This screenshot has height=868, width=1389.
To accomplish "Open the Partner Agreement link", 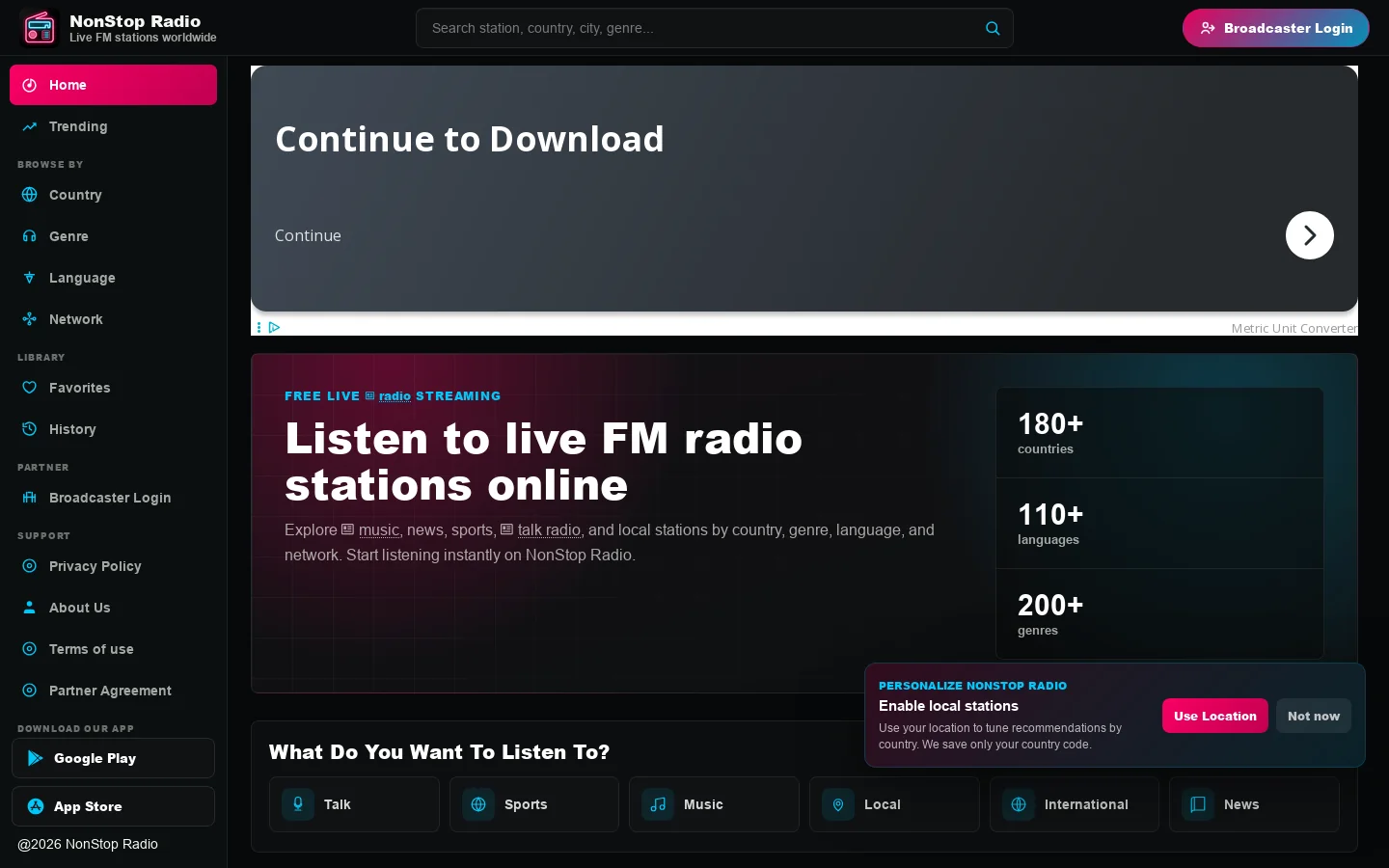I will (113, 691).
